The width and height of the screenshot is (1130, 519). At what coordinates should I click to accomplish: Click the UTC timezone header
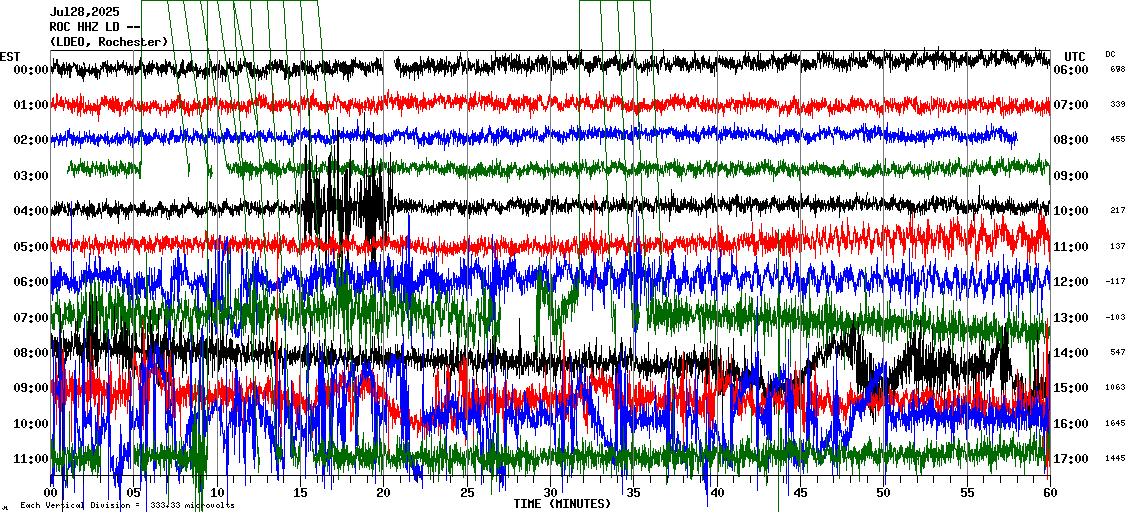point(1074,56)
